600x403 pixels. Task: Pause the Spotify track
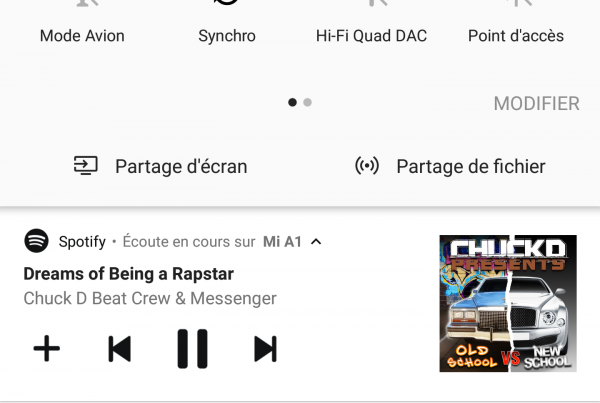point(192,348)
